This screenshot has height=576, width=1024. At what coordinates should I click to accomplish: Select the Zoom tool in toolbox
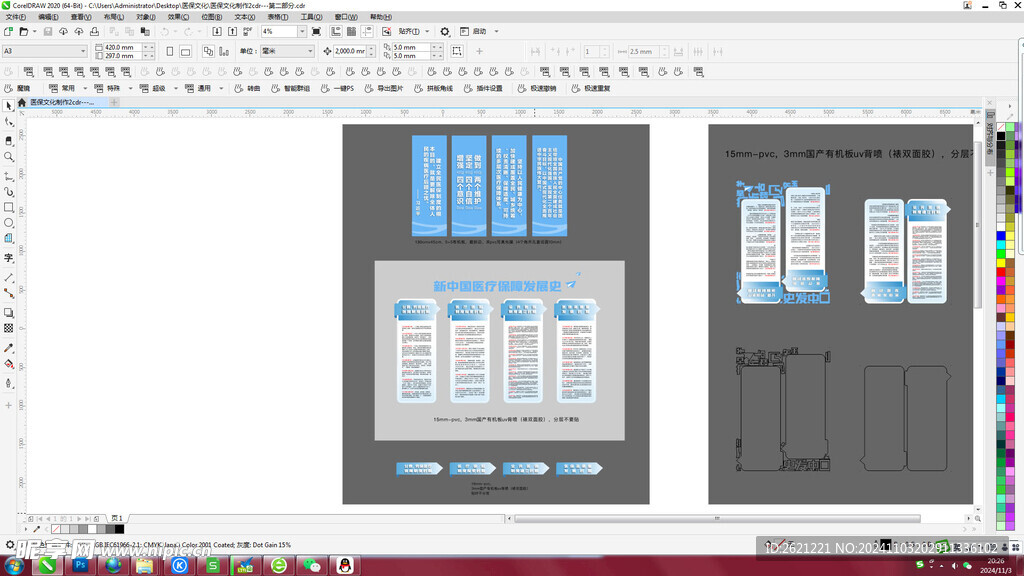9,157
